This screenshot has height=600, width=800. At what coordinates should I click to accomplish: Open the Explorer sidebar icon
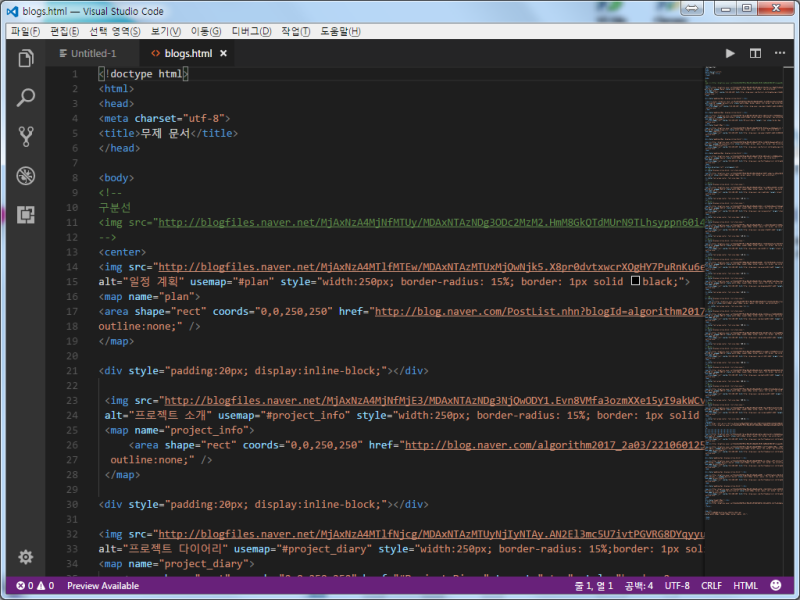click(25, 58)
